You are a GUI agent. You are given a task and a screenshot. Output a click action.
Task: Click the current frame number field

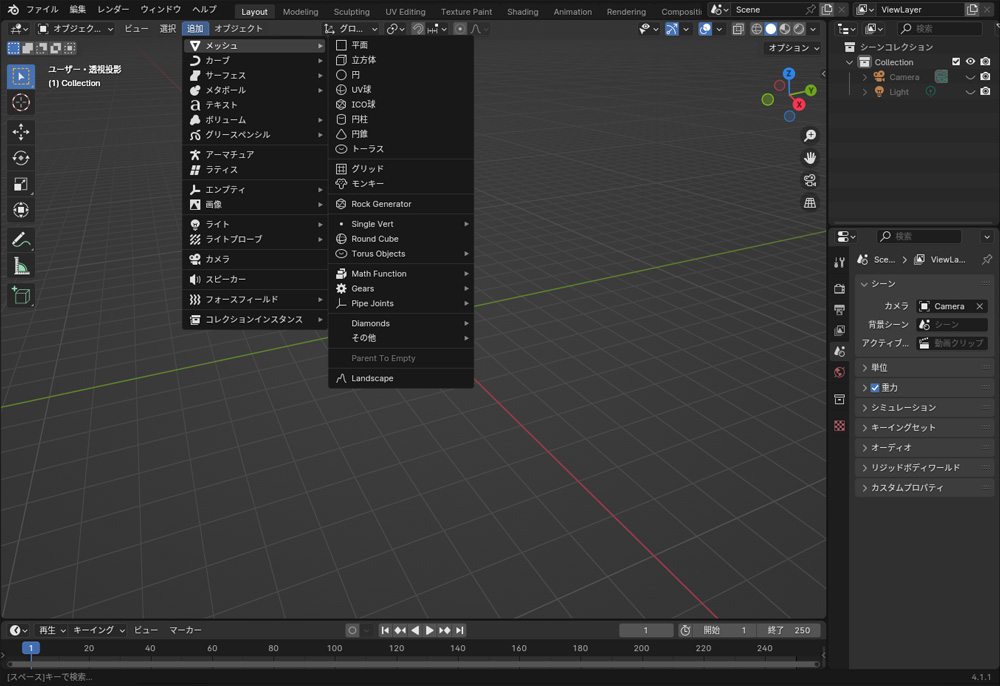point(645,631)
